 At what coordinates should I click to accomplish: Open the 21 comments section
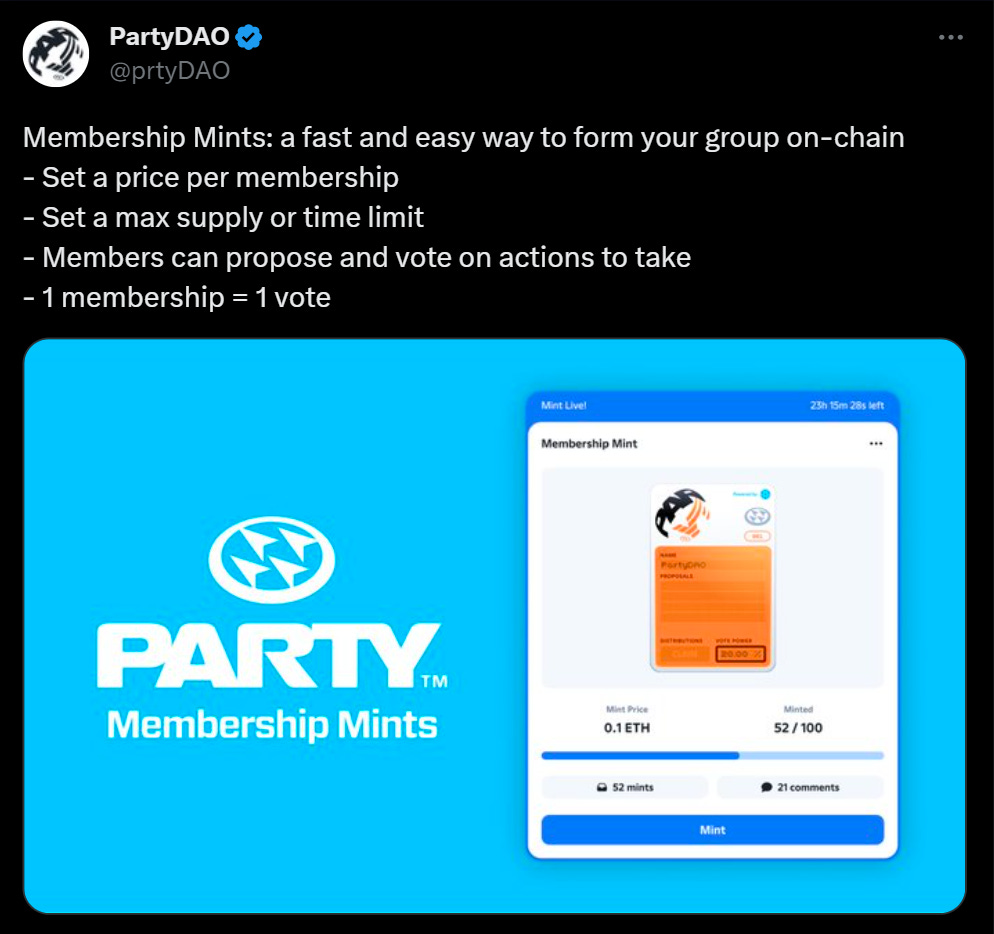click(x=800, y=787)
